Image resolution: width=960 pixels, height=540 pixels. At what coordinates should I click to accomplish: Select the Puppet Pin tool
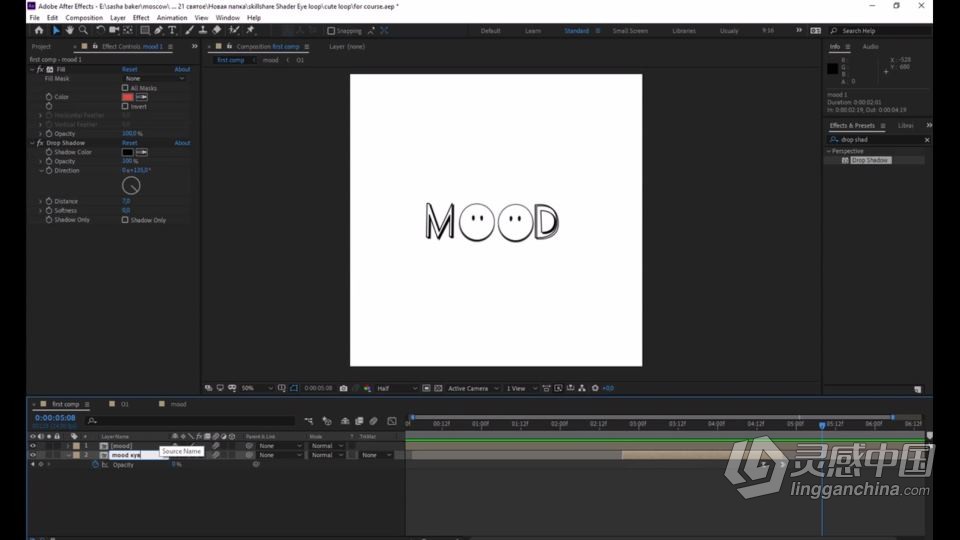click(x=250, y=30)
